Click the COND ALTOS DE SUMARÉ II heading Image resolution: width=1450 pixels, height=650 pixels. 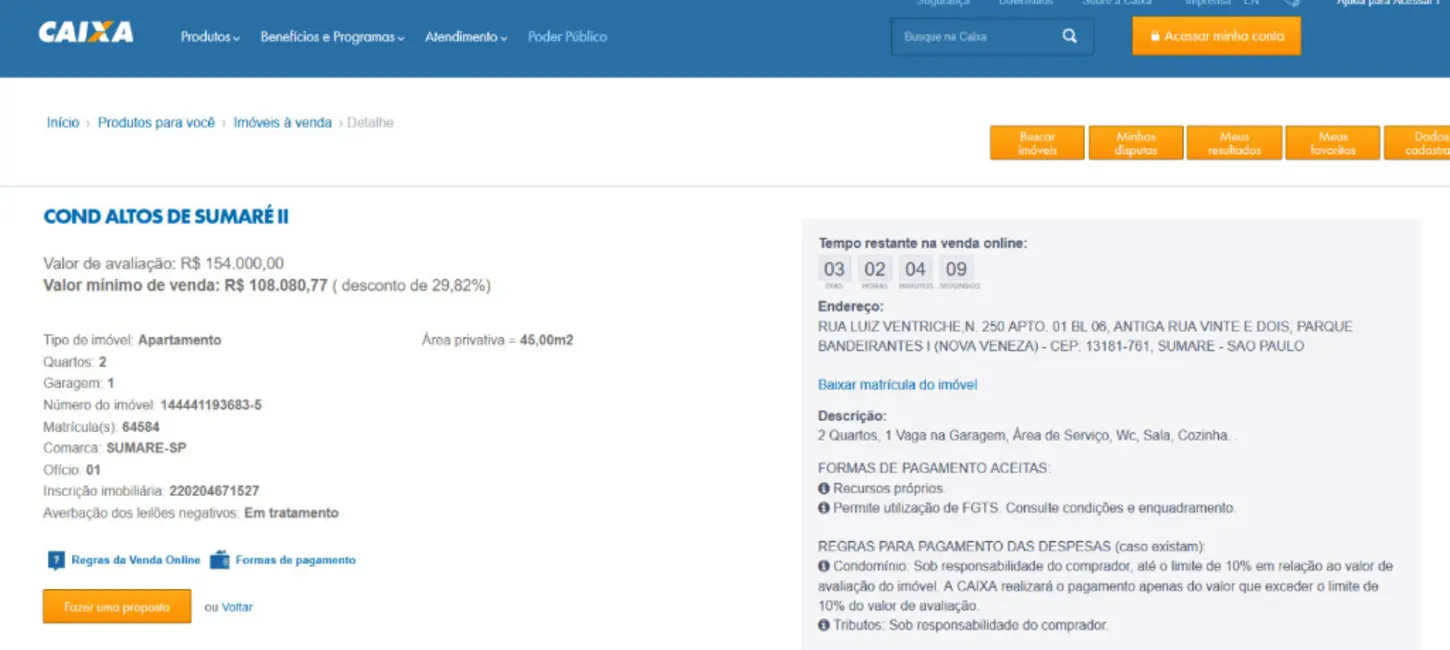click(x=166, y=217)
